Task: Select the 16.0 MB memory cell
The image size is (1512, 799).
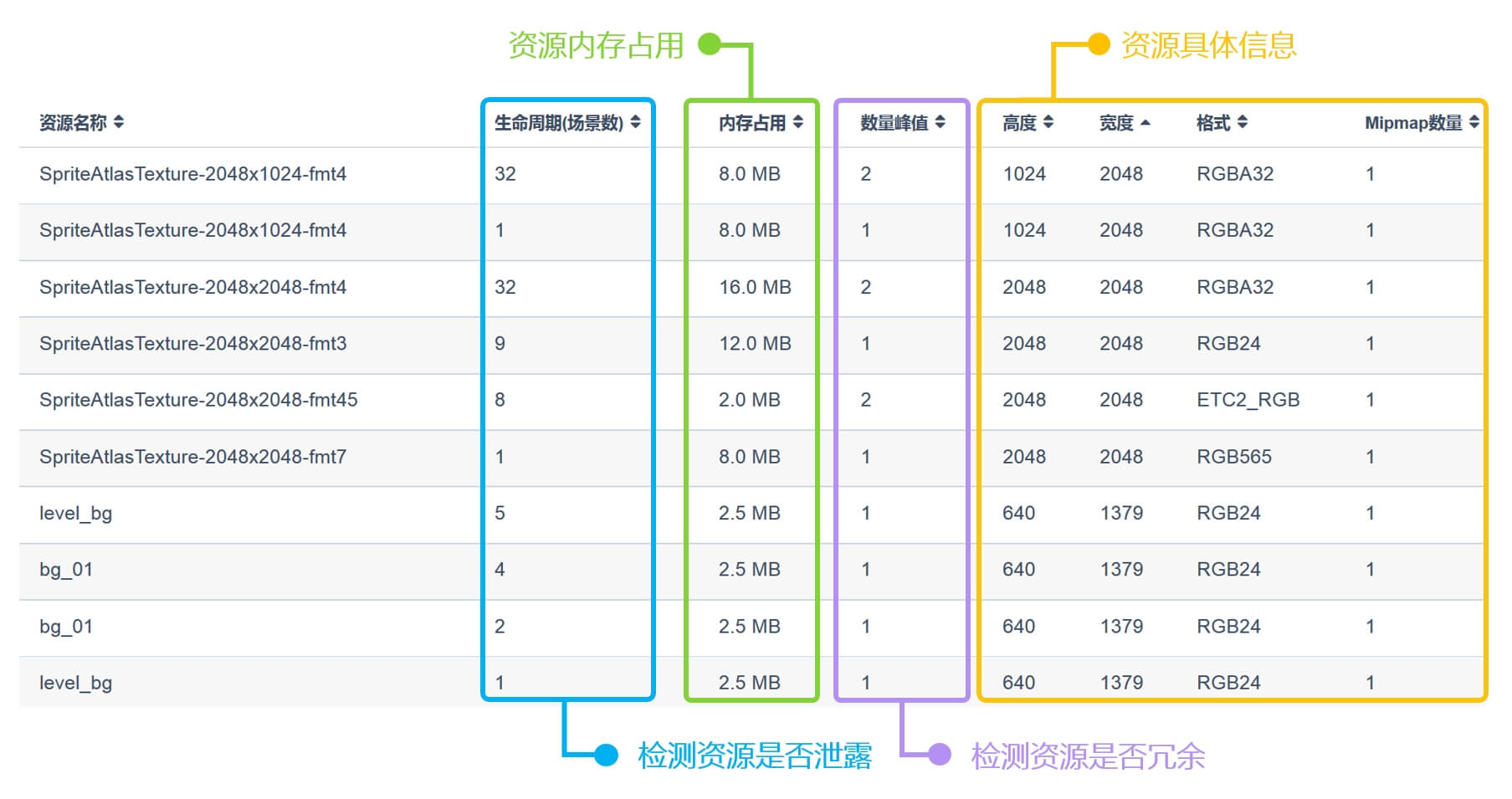Action: pos(755,287)
